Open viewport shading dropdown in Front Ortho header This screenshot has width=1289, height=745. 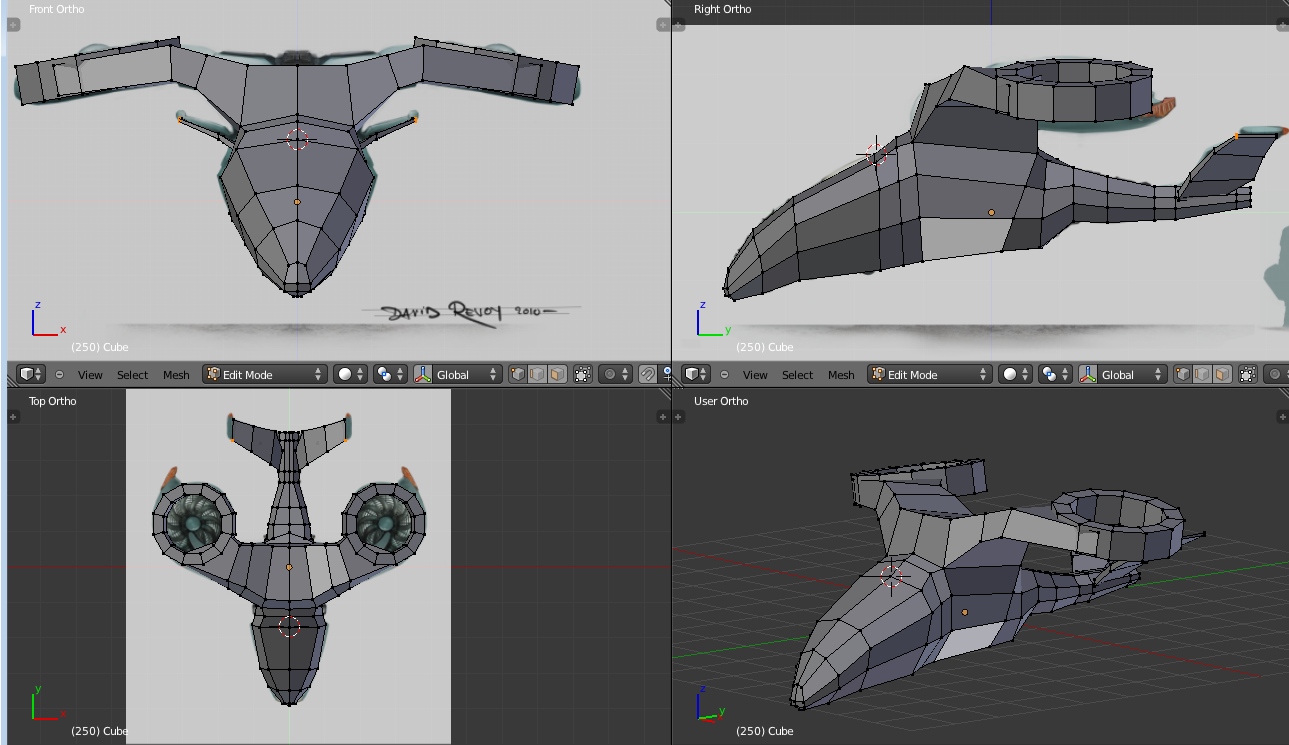(350, 374)
